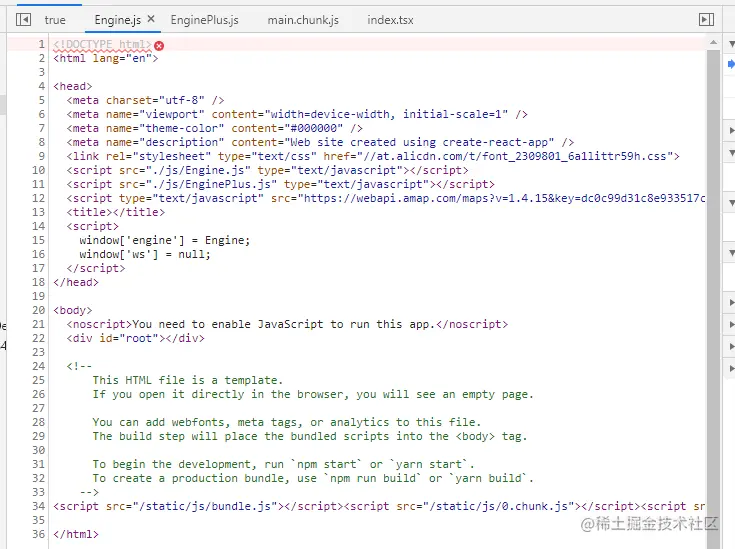Click the red error icon on line 1
Viewport: 735px width, 549px height.
[x=159, y=45]
